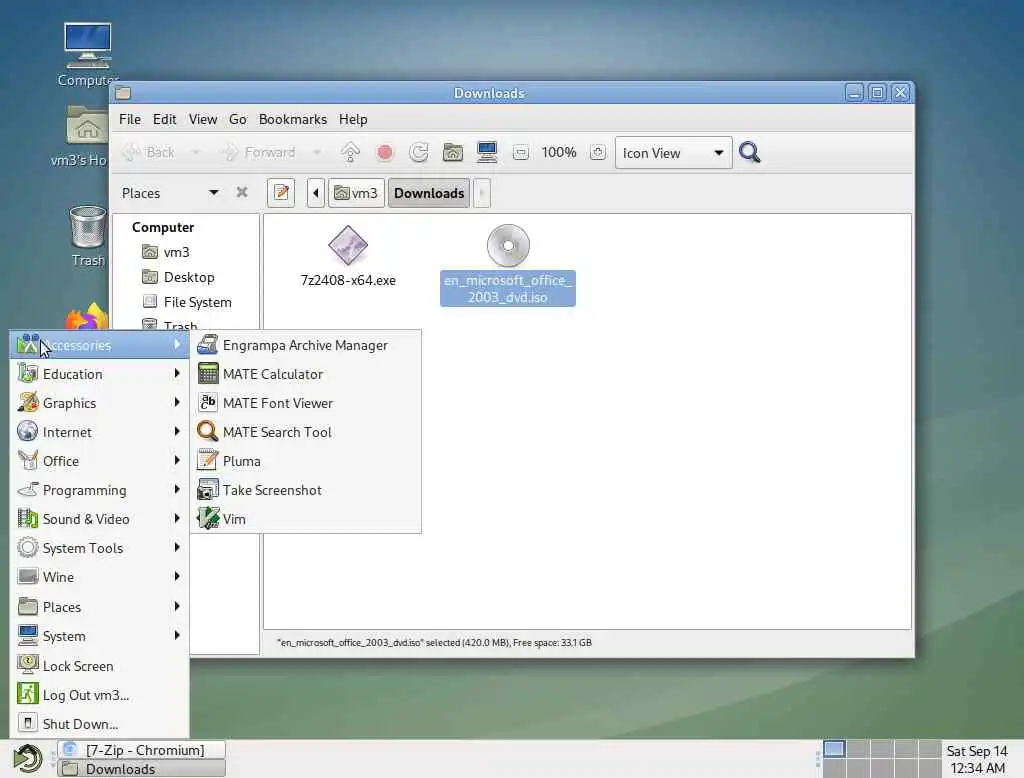This screenshot has width=1024, height=778.
Task: Click the Downloads path button
Action: 429,193
